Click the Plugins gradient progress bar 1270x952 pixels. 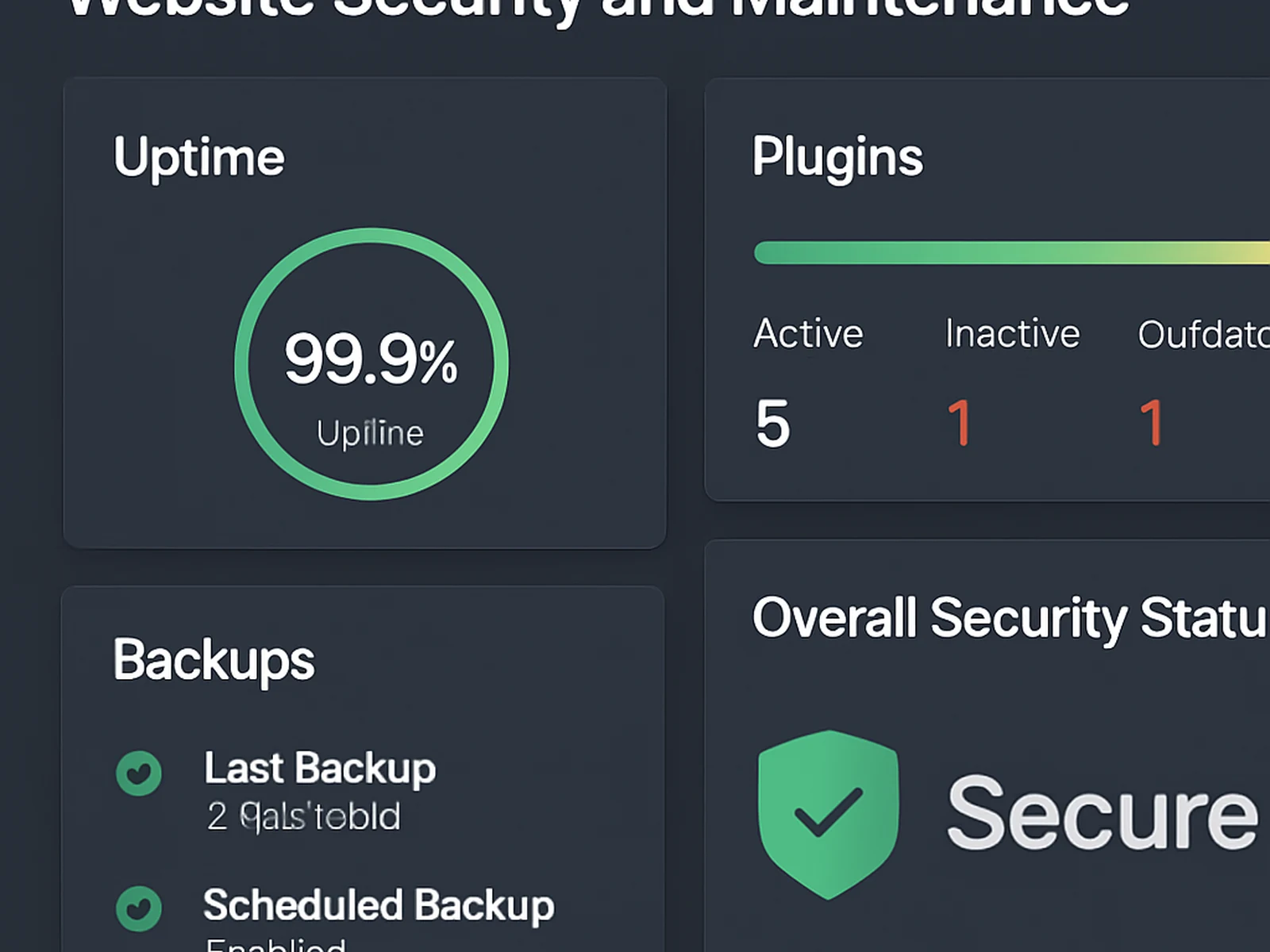1010,252
